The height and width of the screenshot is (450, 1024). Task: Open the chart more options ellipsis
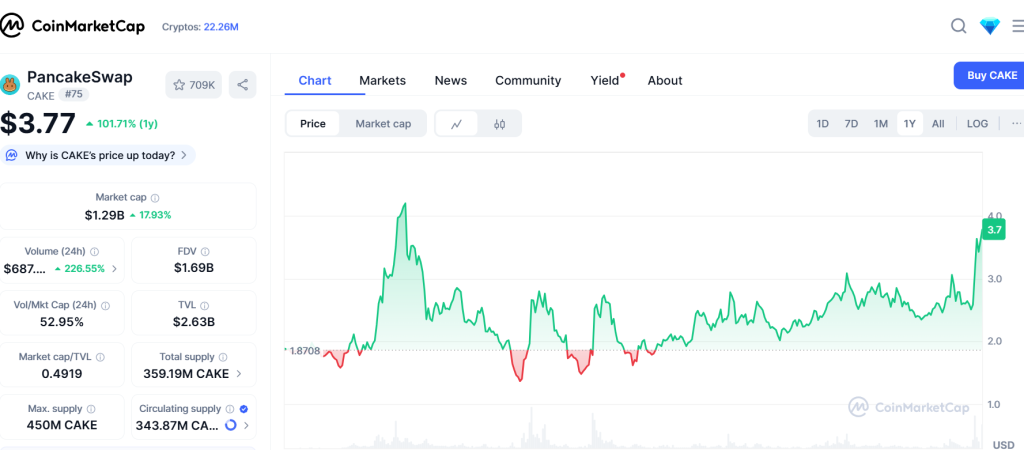click(x=1016, y=124)
